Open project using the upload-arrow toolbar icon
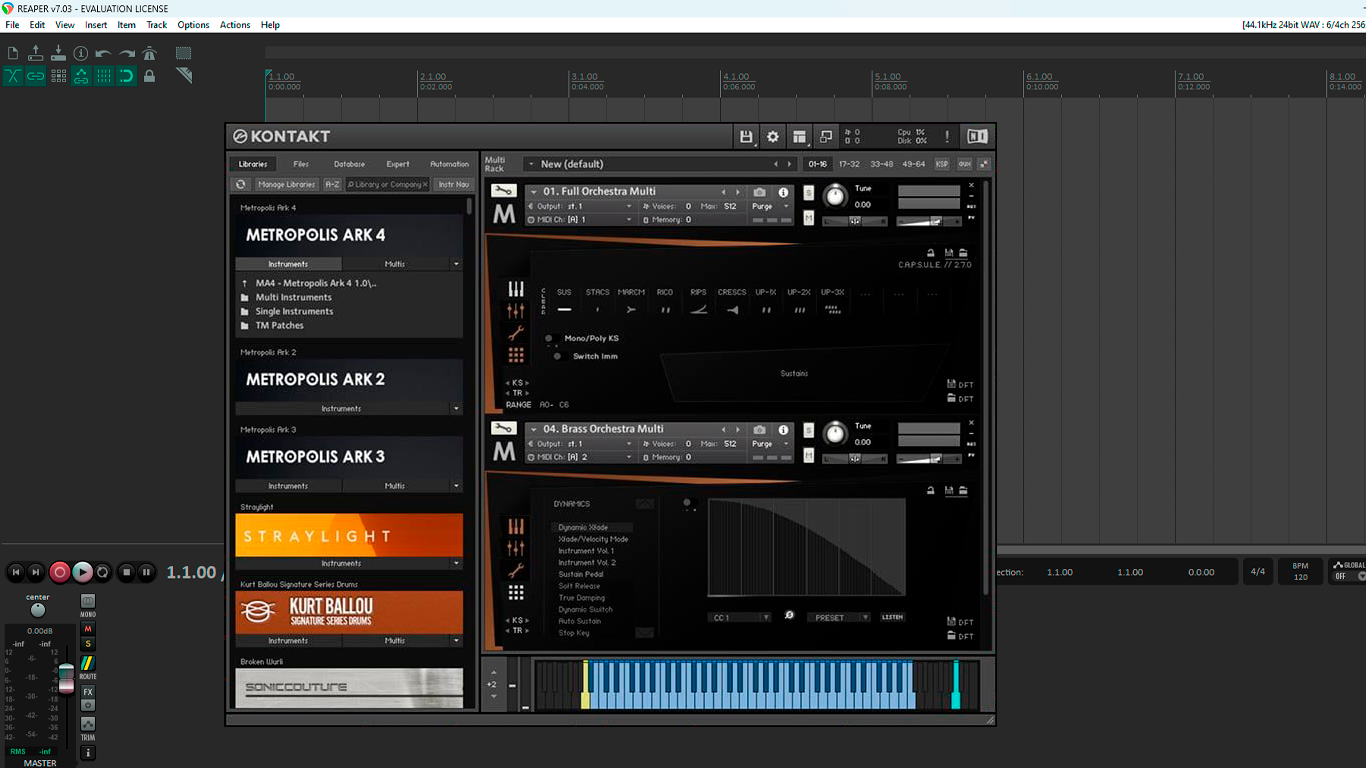This screenshot has width=1366, height=768. [36, 53]
